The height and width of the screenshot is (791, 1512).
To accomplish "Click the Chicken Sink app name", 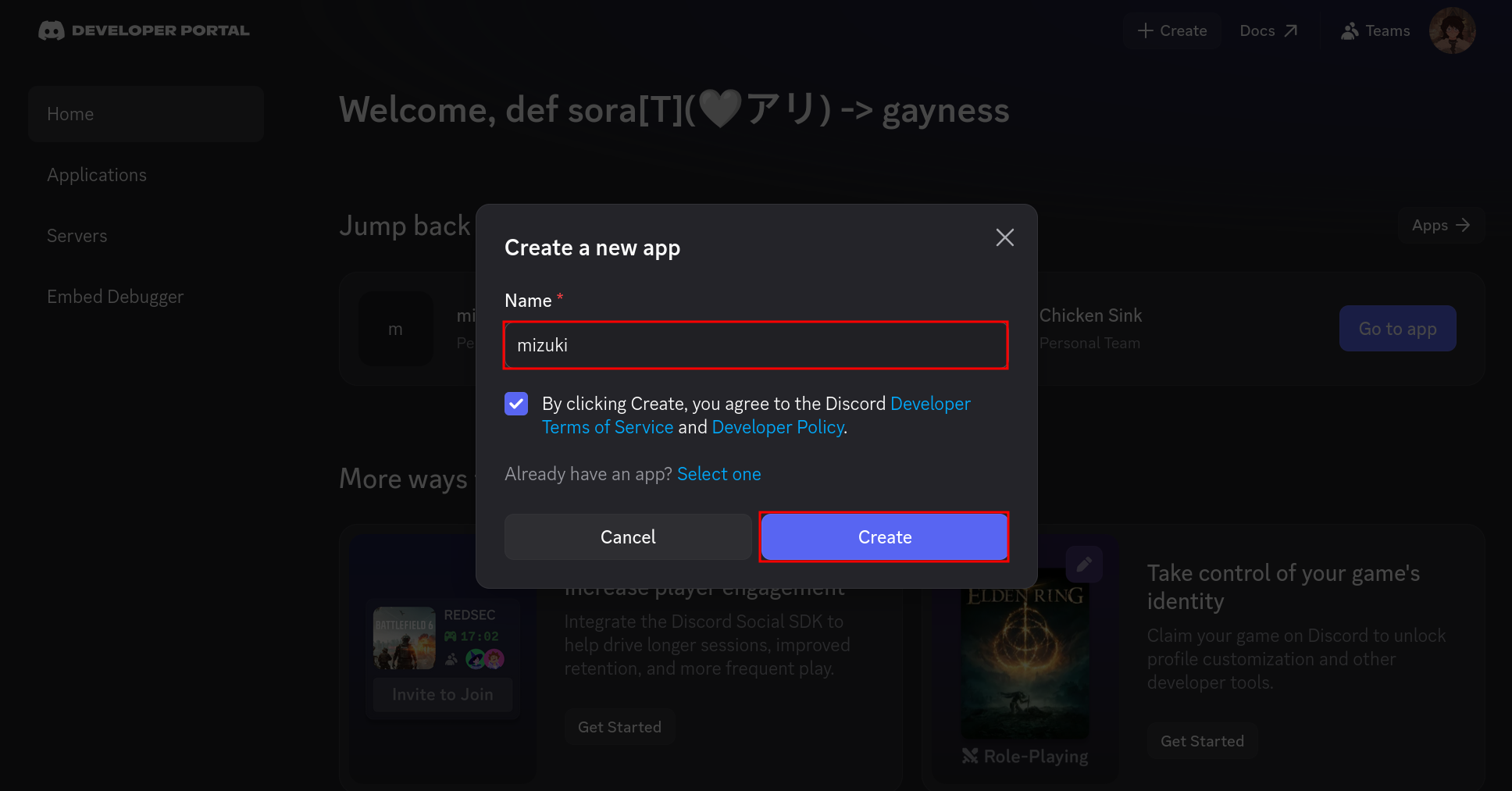I will click(x=1090, y=315).
